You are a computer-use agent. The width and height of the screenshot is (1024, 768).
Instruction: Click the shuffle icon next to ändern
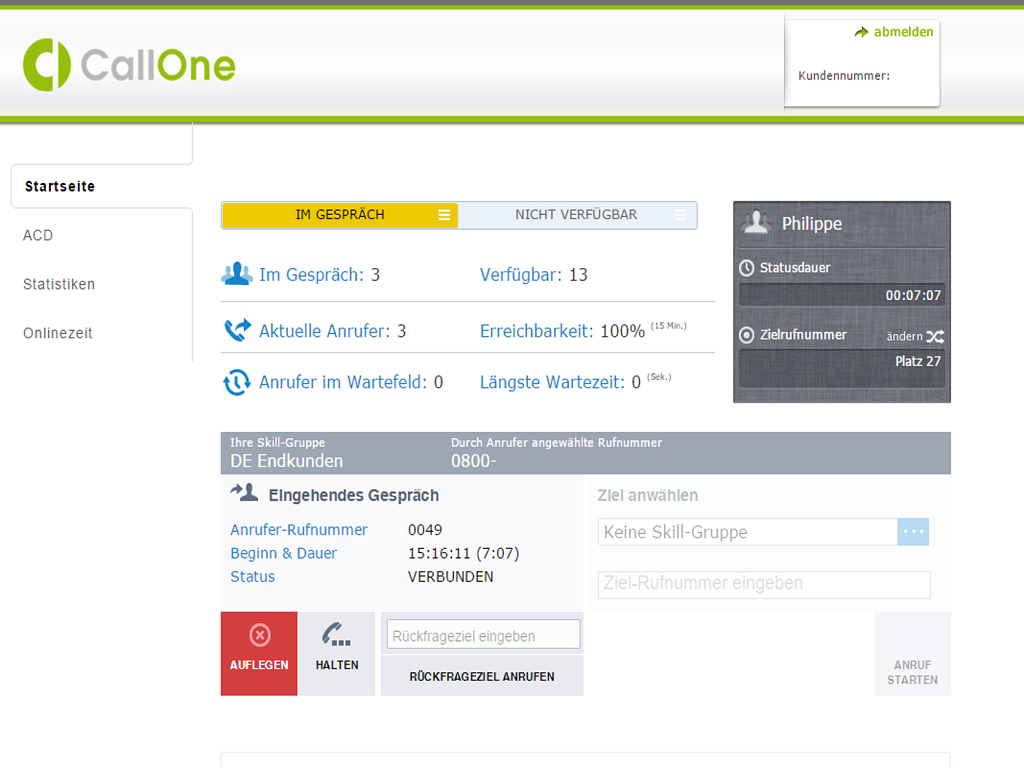pyautogui.click(x=935, y=337)
